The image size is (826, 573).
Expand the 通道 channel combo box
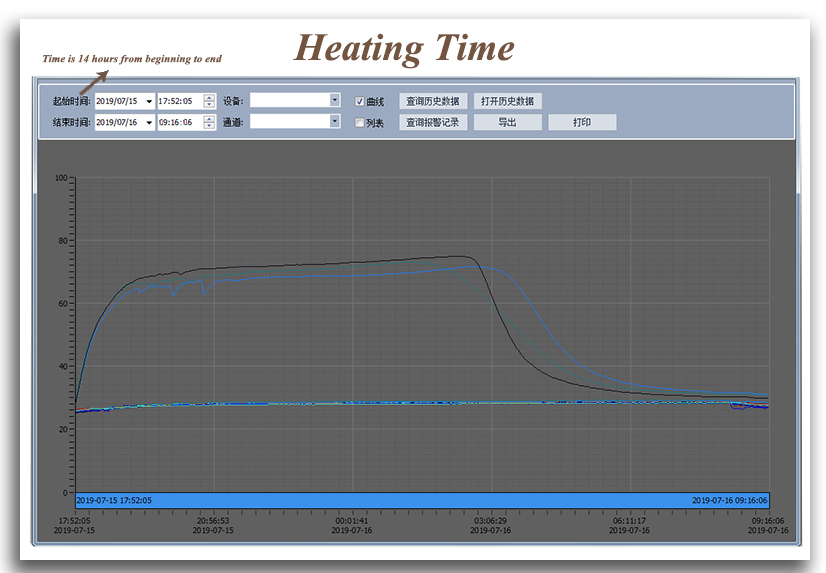335,121
